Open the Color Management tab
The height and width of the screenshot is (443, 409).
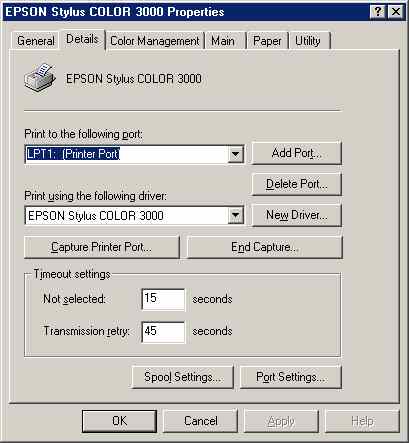(x=155, y=41)
